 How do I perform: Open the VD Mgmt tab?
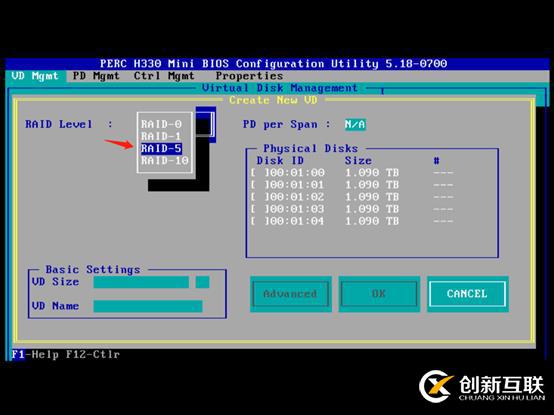coord(35,76)
